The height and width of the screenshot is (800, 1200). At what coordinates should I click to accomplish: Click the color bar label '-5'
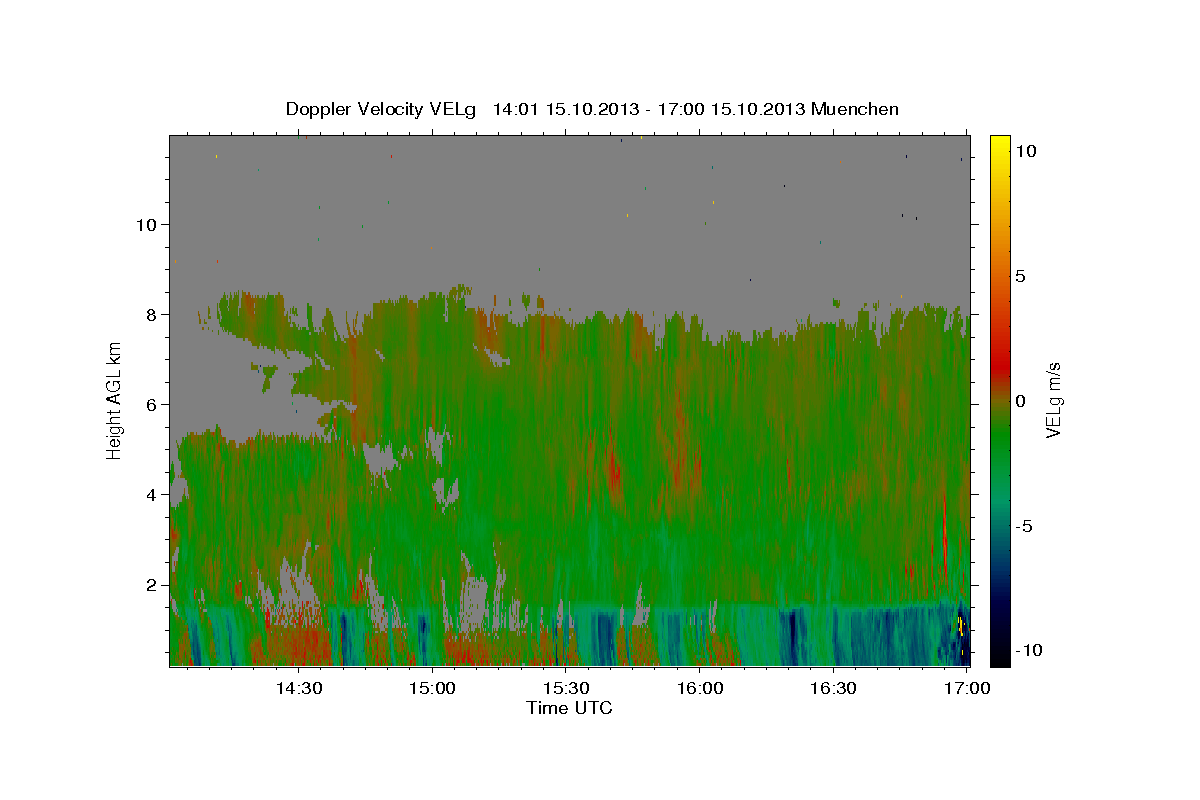(1025, 526)
